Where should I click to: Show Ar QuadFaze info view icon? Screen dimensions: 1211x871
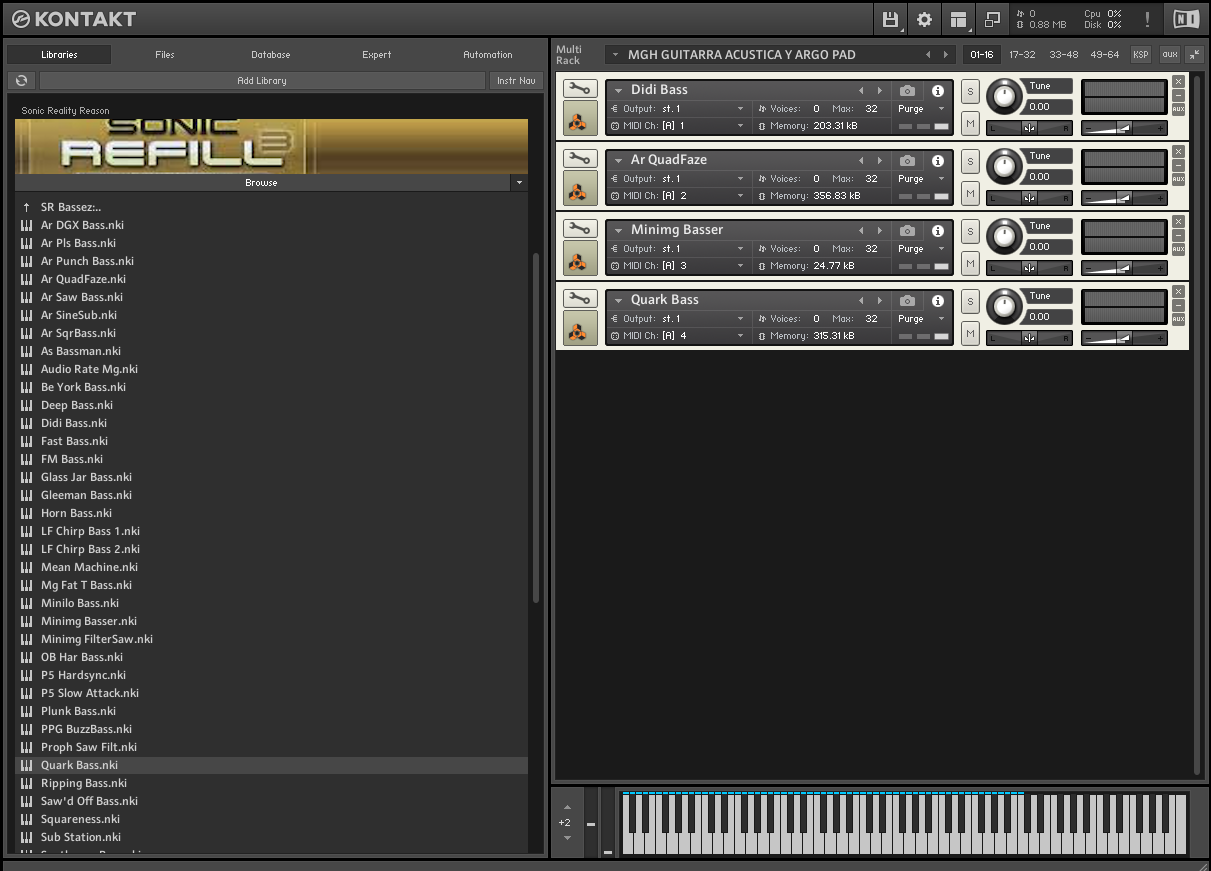[x=938, y=160]
